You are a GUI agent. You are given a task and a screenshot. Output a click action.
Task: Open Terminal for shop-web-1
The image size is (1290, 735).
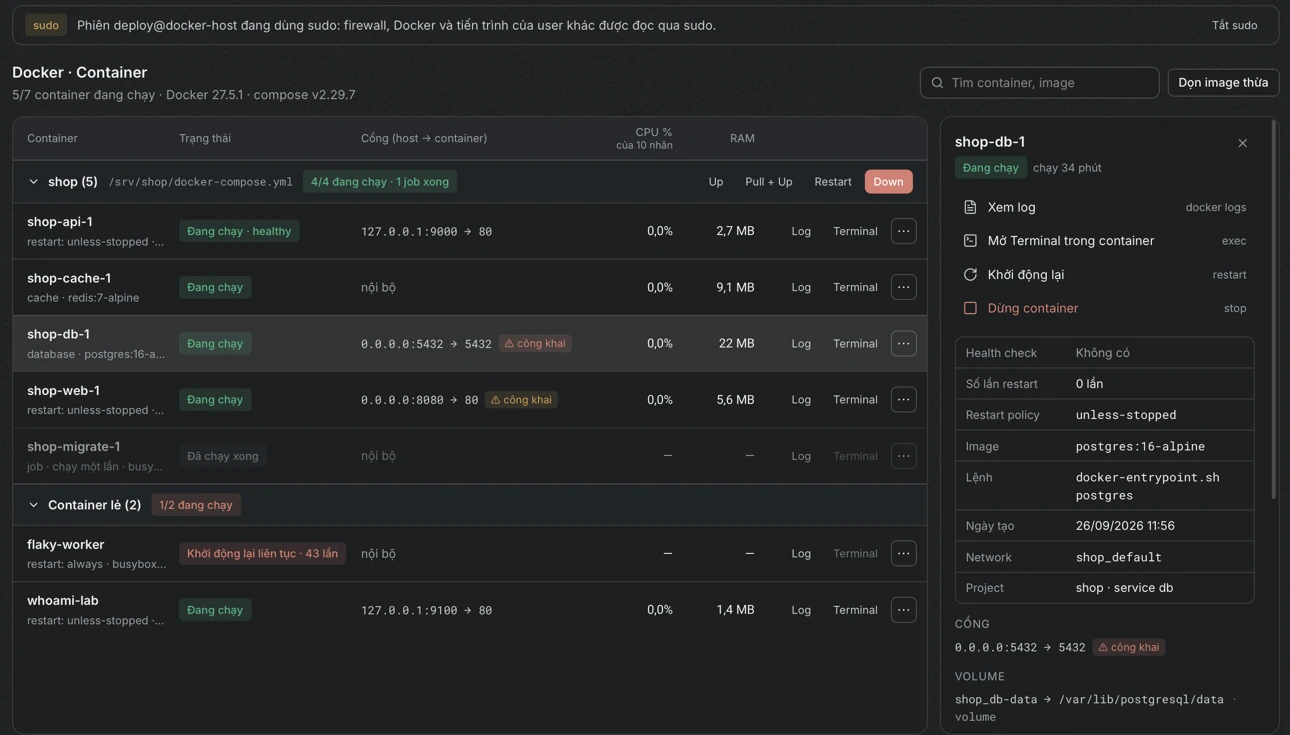tap(855, 399)
